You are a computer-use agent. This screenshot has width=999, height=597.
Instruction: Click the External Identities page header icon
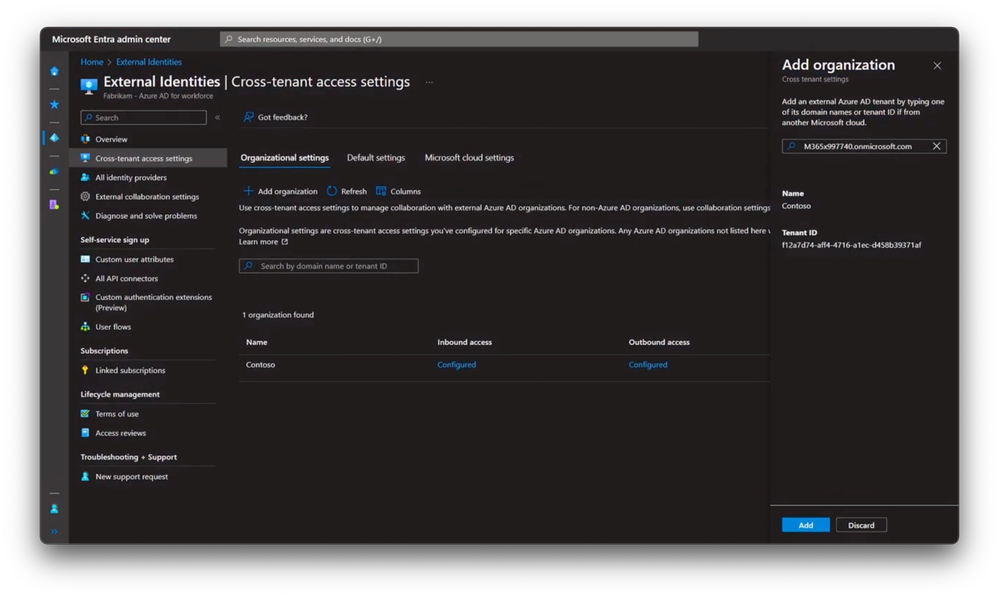[x=89, y=85]
